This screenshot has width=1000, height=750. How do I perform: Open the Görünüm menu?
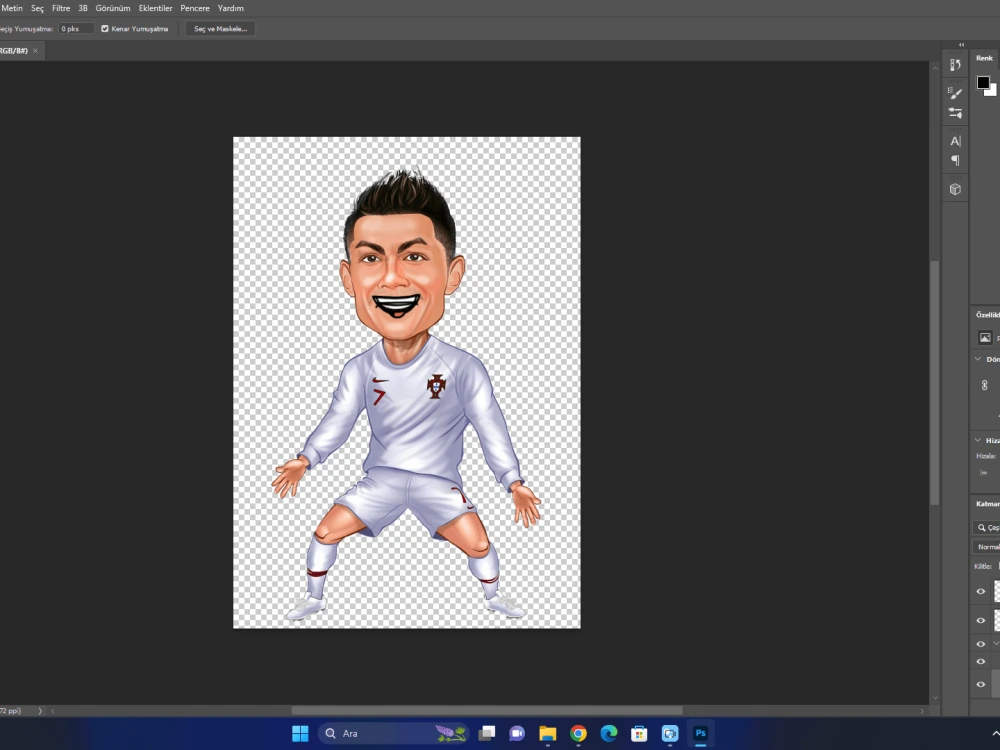113,8
